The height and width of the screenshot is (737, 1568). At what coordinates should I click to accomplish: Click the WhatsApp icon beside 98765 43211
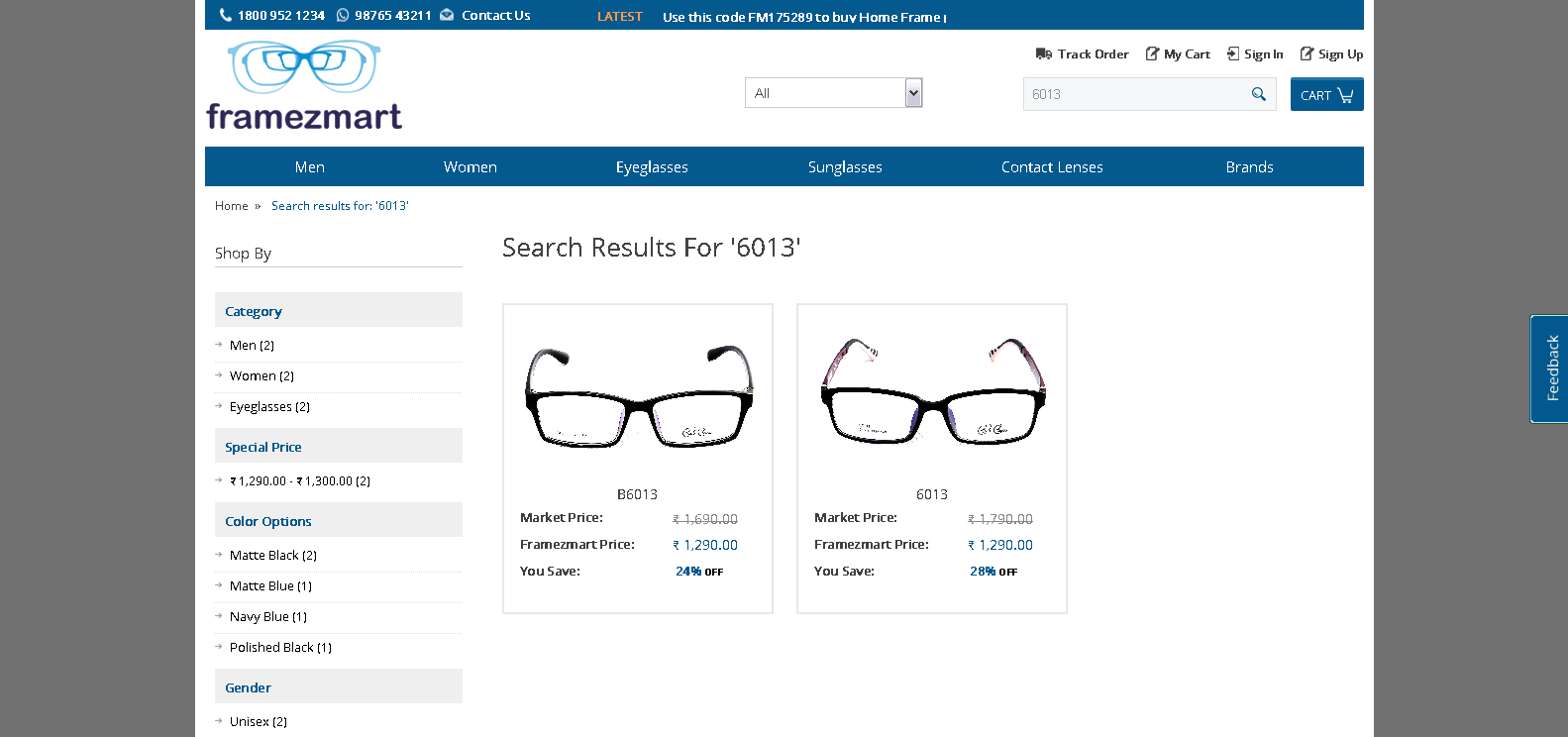(343, 15)
